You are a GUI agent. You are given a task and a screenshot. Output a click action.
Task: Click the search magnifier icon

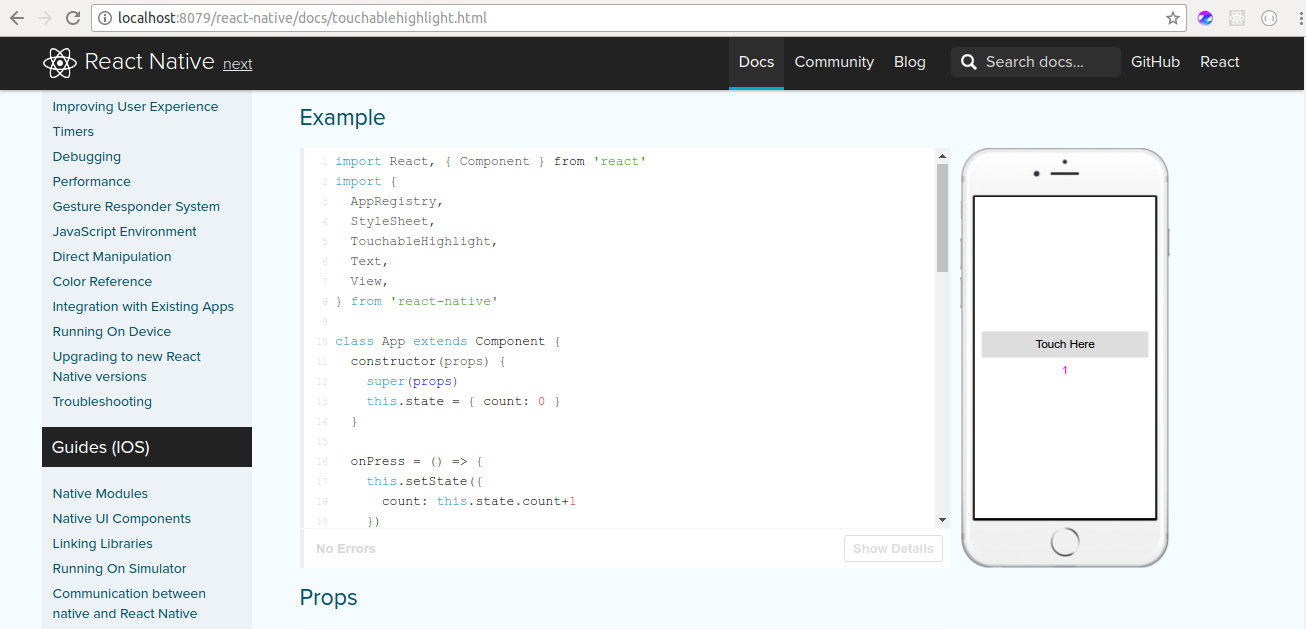click(x=968, y=62)
